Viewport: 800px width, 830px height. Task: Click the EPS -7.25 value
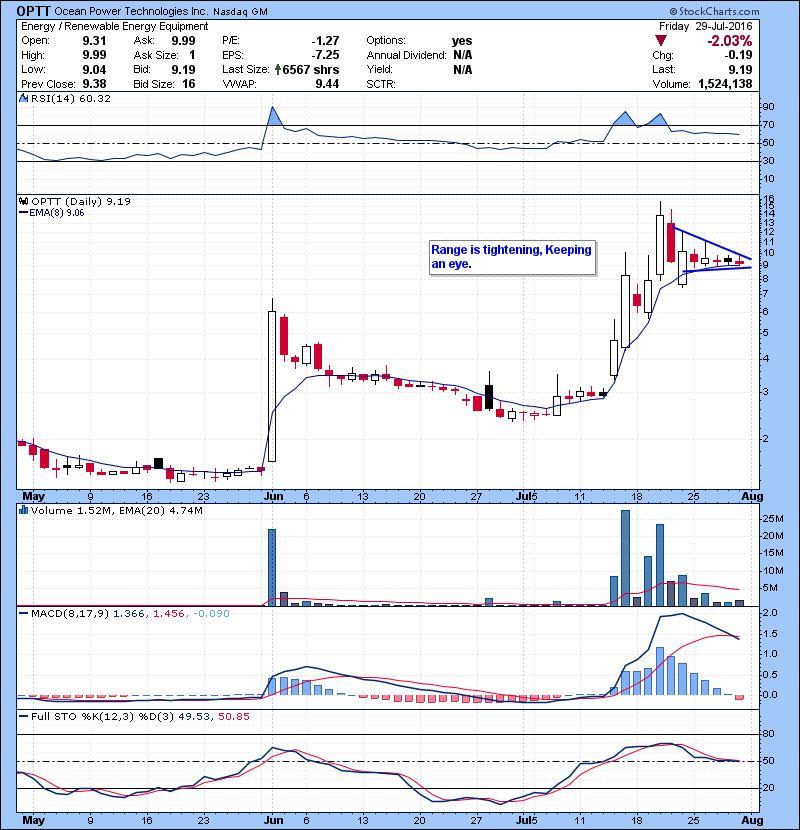(x=325, y=55)
